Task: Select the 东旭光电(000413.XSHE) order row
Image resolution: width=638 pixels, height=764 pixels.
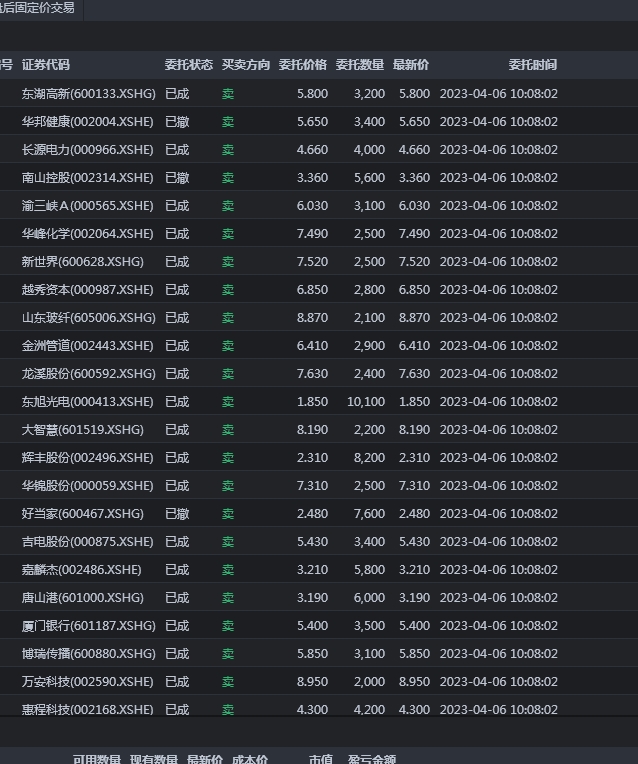Action: pyautogui.click(x=319, y=401)
